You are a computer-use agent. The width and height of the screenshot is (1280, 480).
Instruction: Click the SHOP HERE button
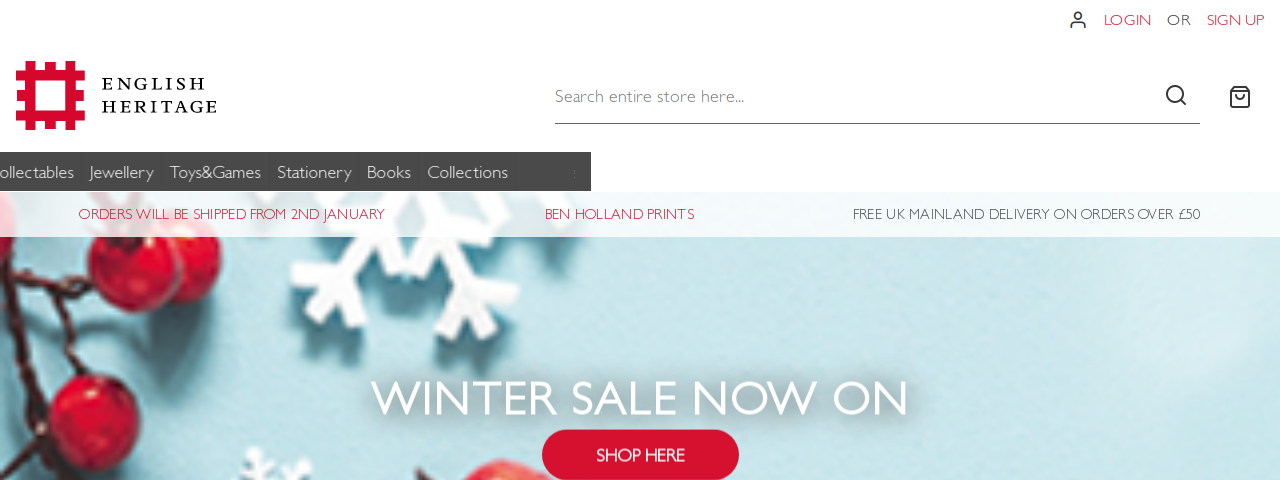coord(640,455)
